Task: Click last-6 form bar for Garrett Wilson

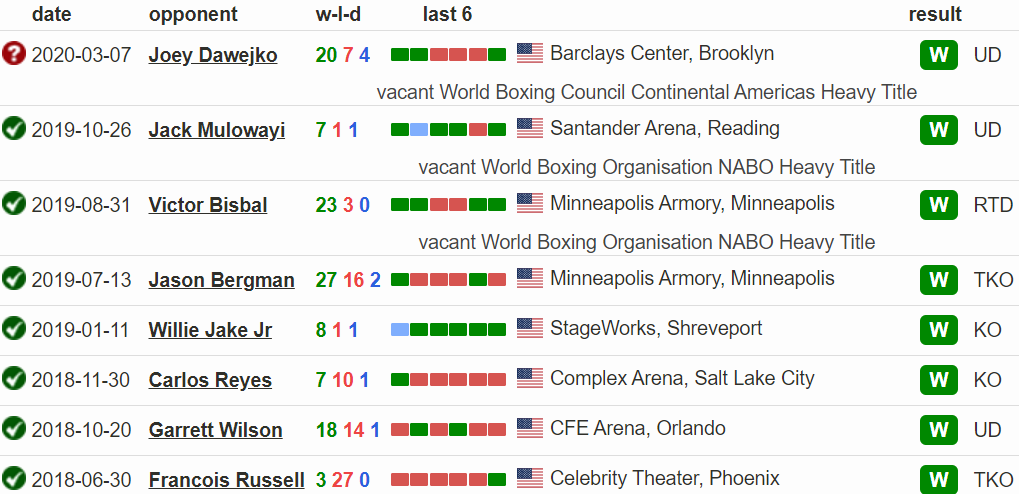Action: click(x=448, y=430)
